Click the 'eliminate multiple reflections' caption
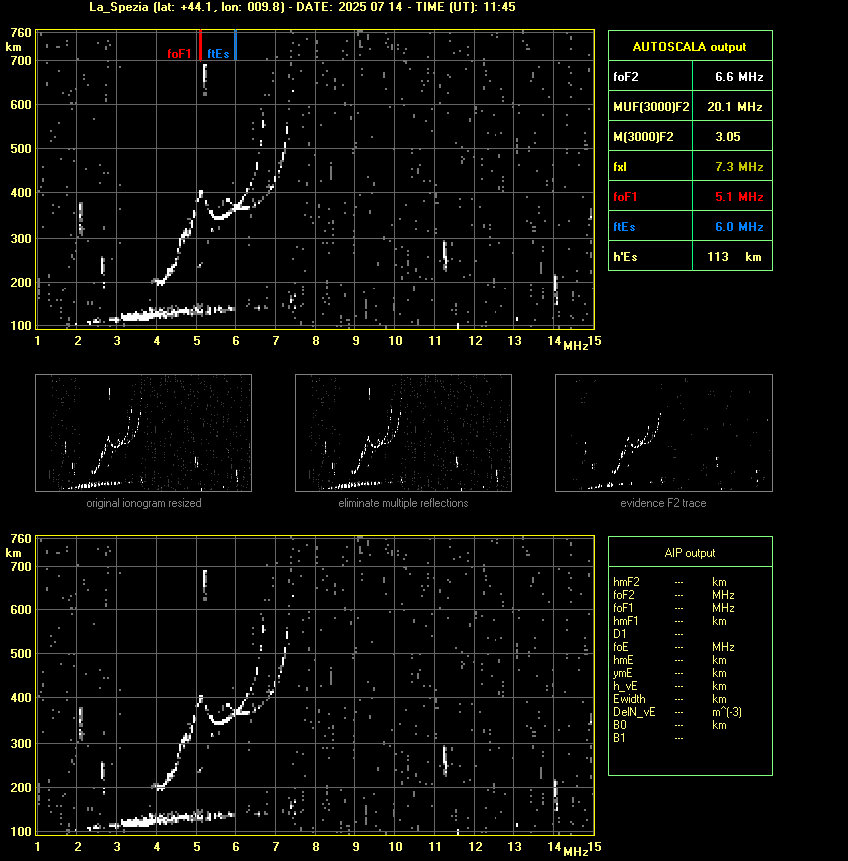The width and height of the screenshot is (848, 861). coord(403,503)
